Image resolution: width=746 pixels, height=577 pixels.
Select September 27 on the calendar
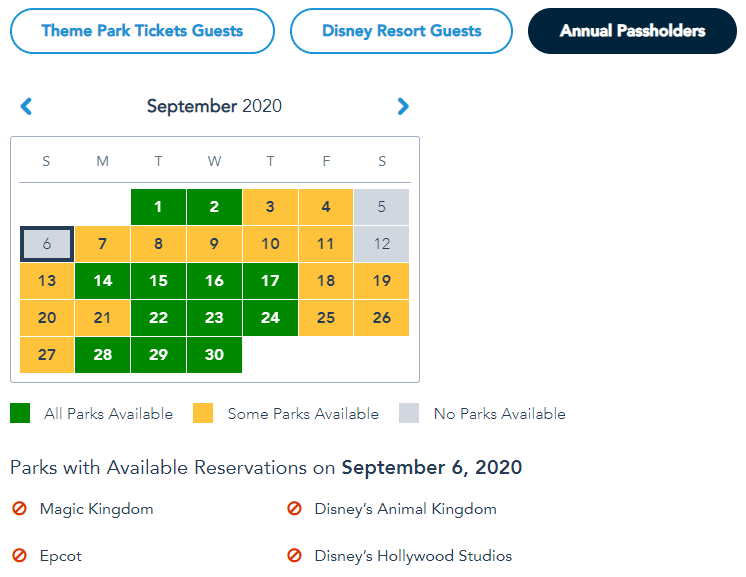click(46, 355)
